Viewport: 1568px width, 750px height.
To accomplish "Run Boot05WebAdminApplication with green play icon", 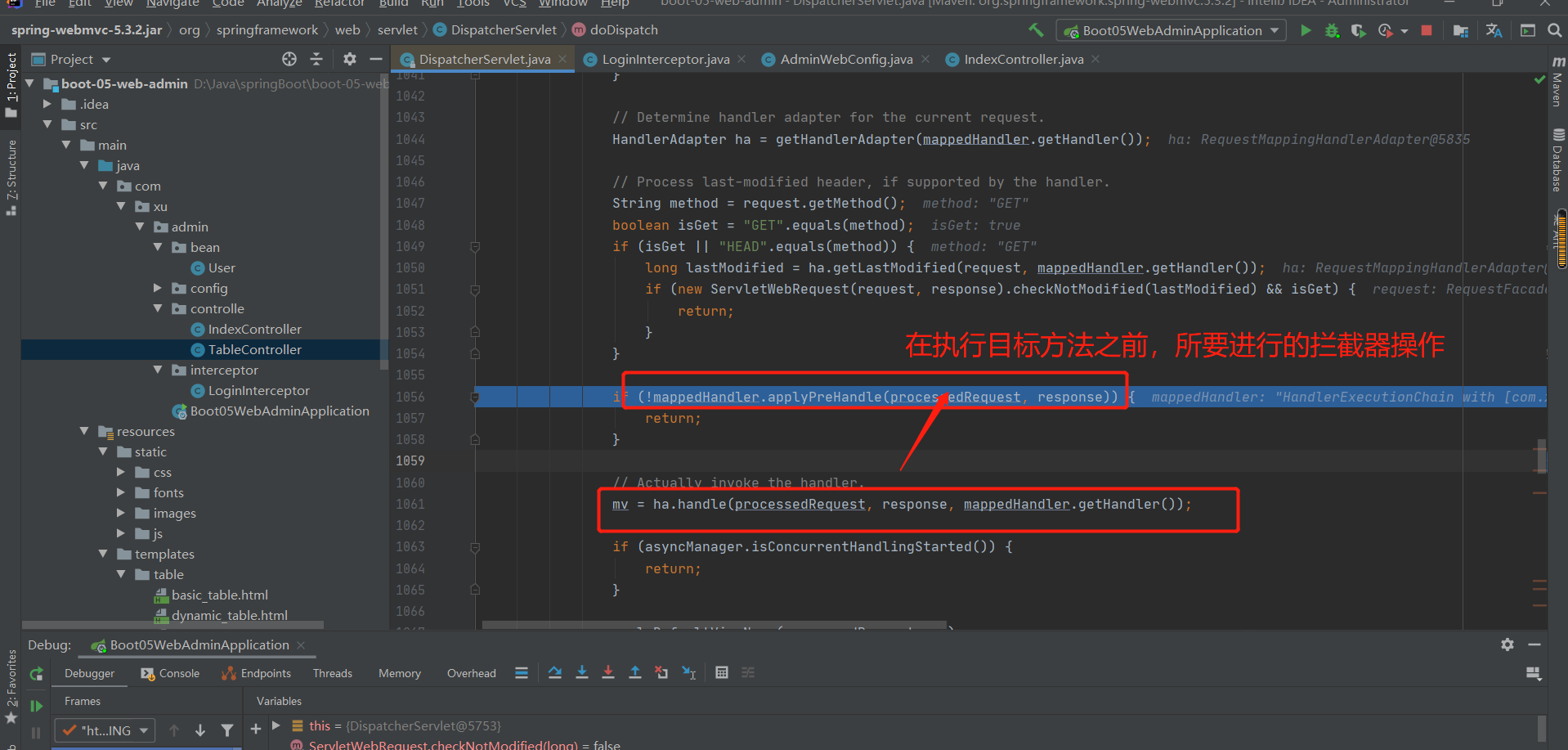I will (x=1306, y=30).
